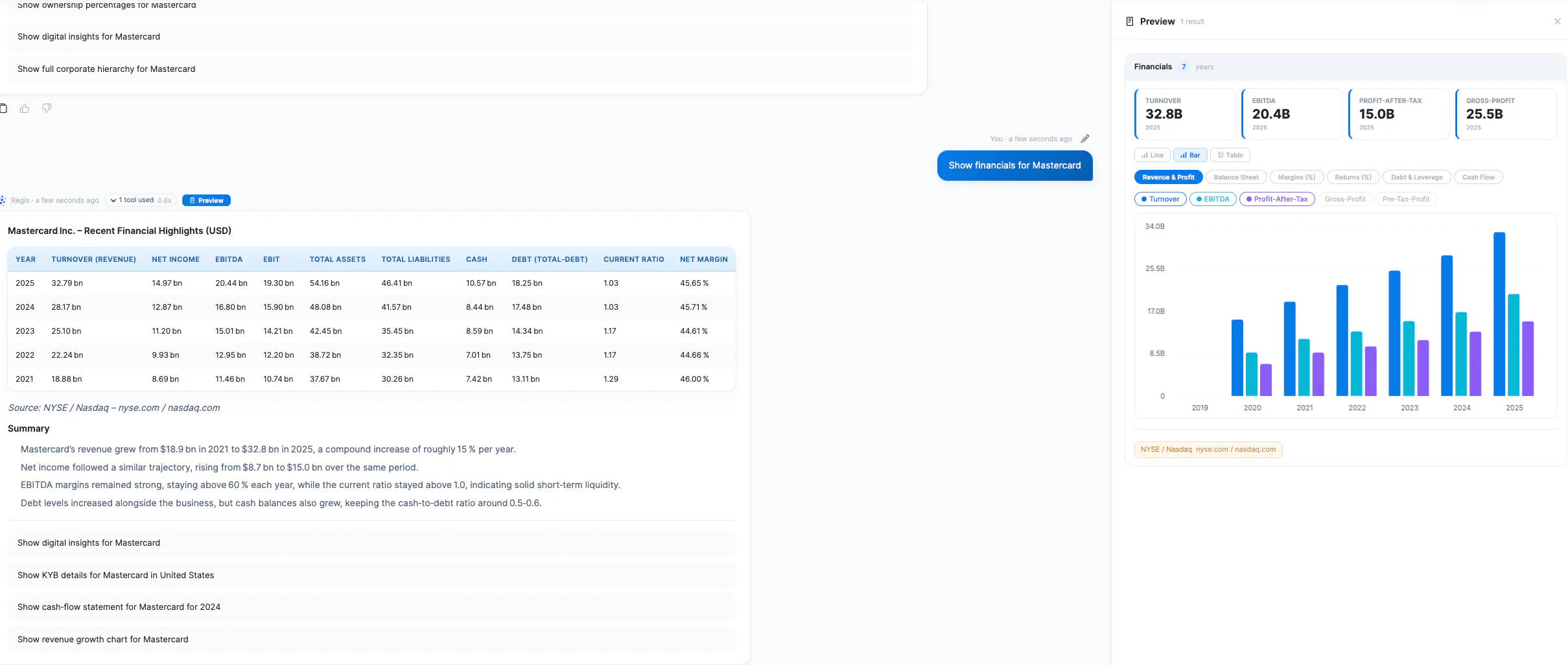Enable the Gross-Profit series chip

(x=1344, y=199)
